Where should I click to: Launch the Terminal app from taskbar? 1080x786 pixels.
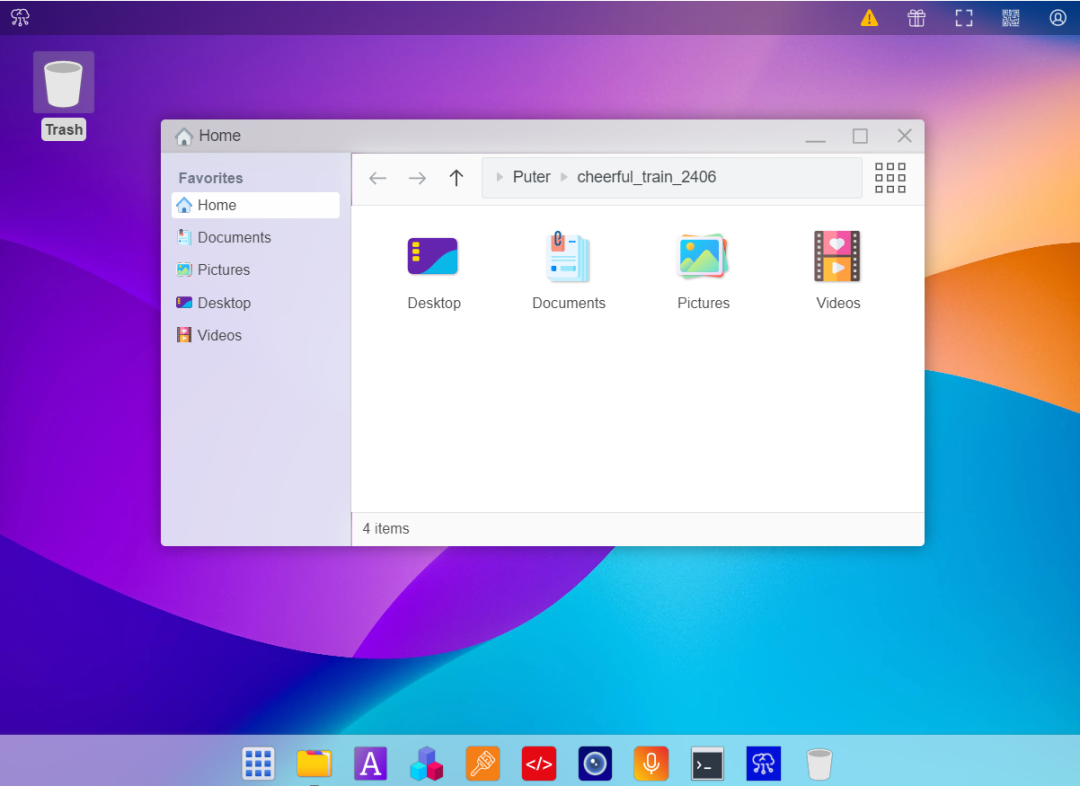pyautogui.click(x=707, y=764)
